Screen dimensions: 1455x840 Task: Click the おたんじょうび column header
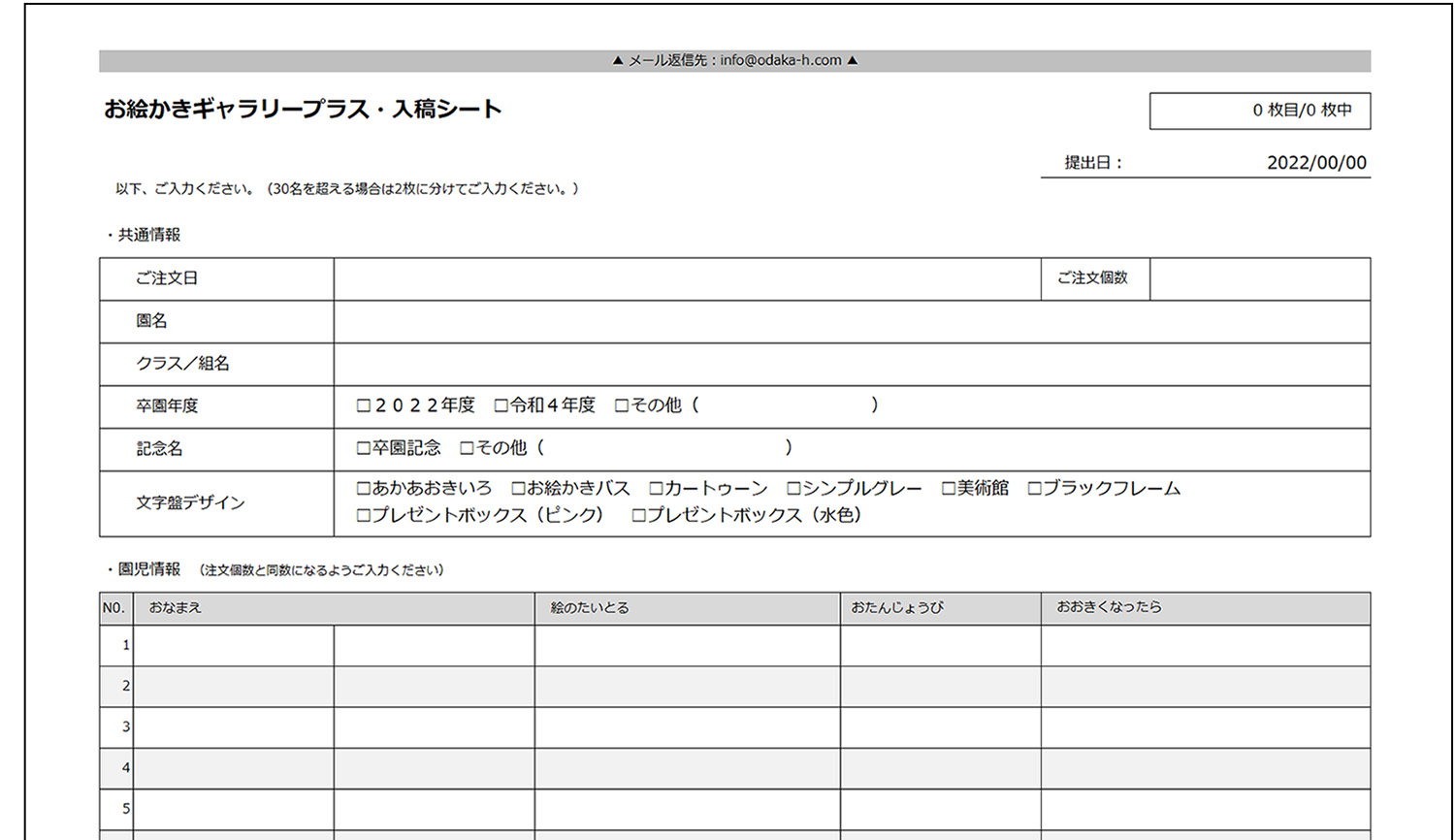click(x=941, y=608)
